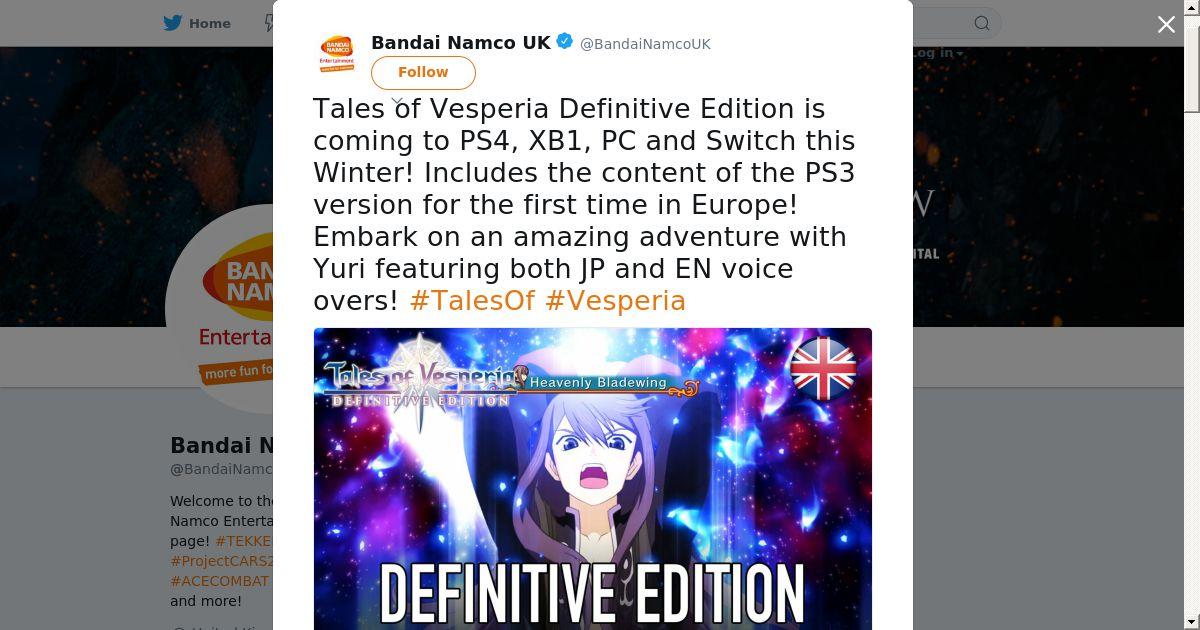Click the search magnifier icon

982,23
